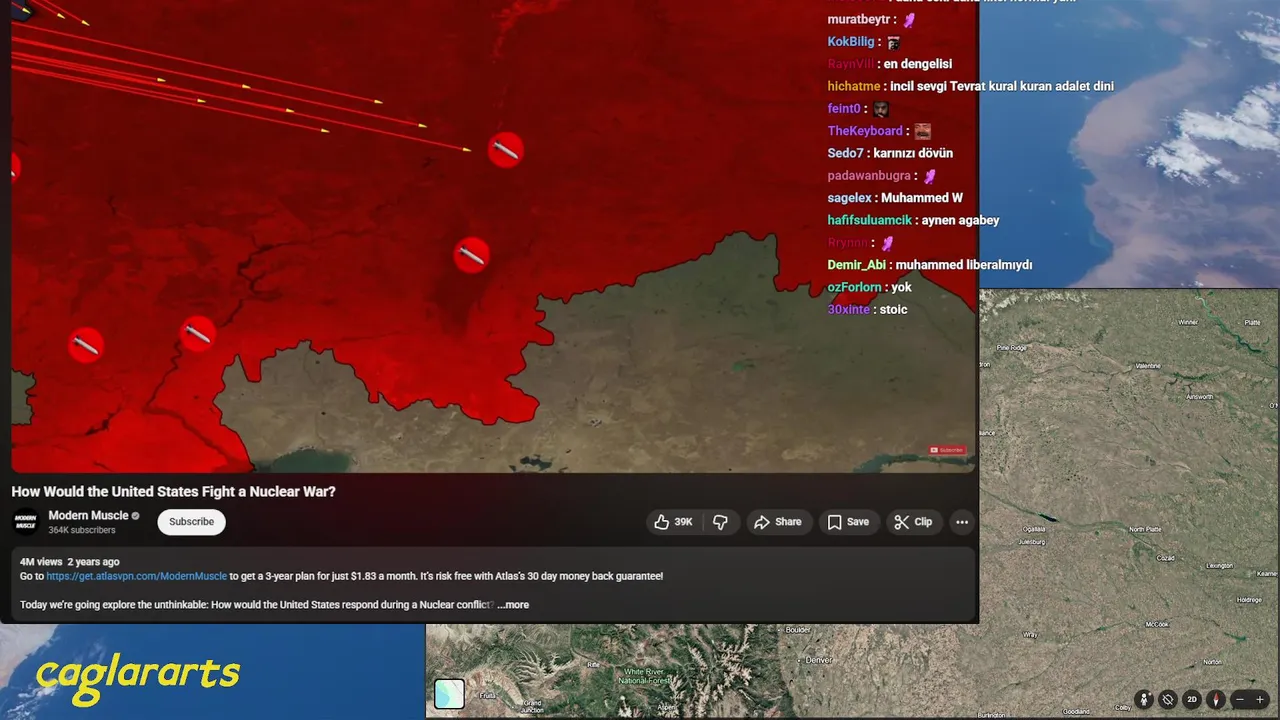Toggle the map rotation lock icon
Image resolution: width=1280 pixels, height=720 pixels.
tap(1167, 700)
